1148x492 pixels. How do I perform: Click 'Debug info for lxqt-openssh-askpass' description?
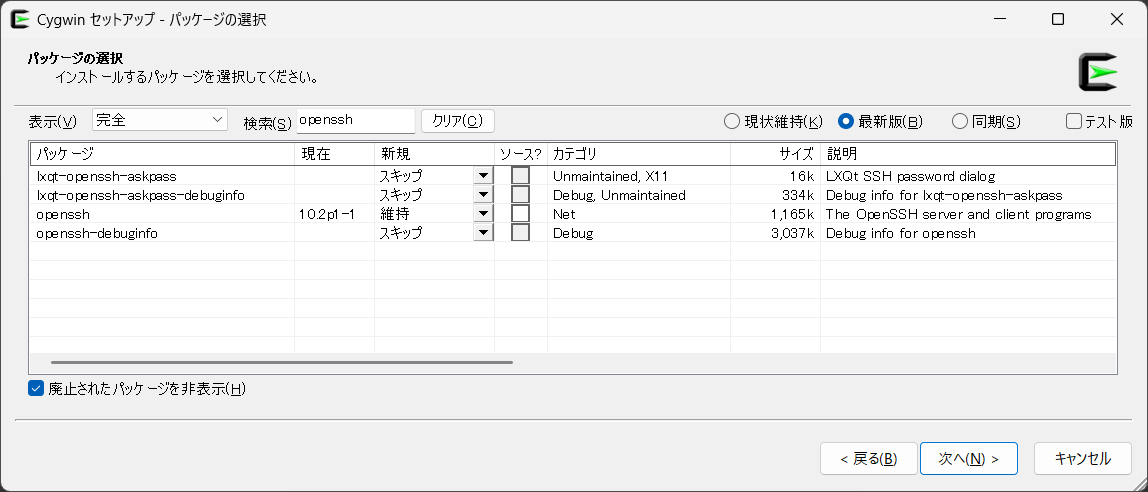(x=944, y=195)
